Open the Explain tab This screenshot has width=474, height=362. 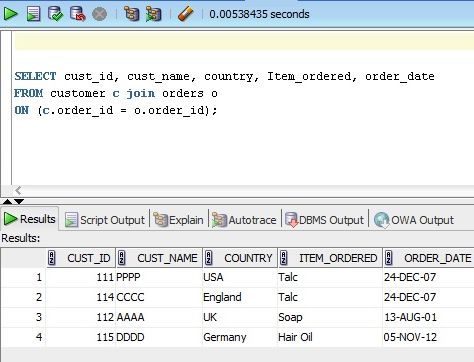[x=178, y=220]
